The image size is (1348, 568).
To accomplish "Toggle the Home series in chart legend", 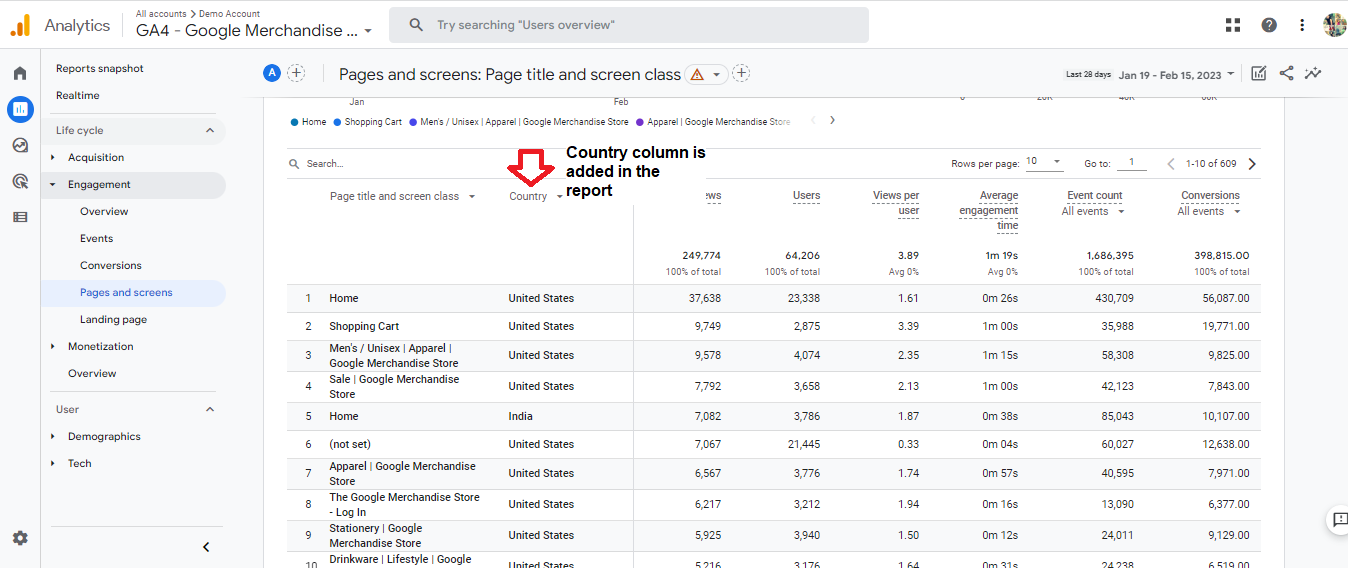I will tap(308, 122).
